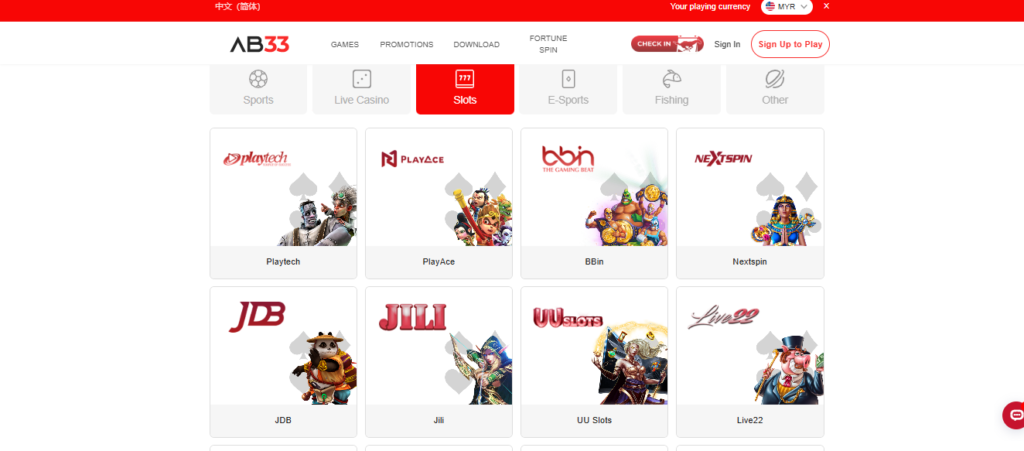Open the GAMES menu
1024x451 pixels.
[x=345, y=44]
